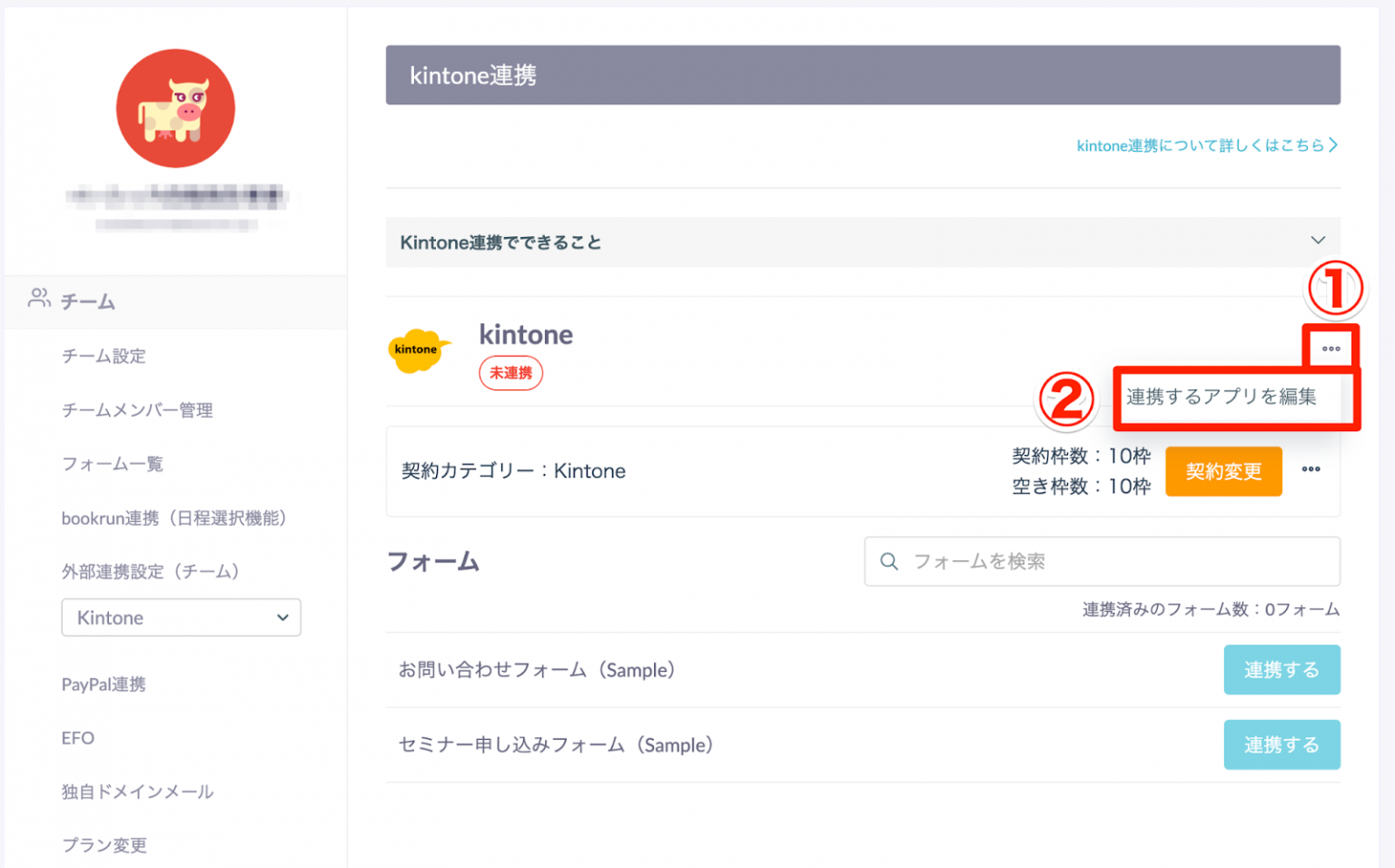
Task: Click the magnifying glass in the form search box
Action: (888, 561)
